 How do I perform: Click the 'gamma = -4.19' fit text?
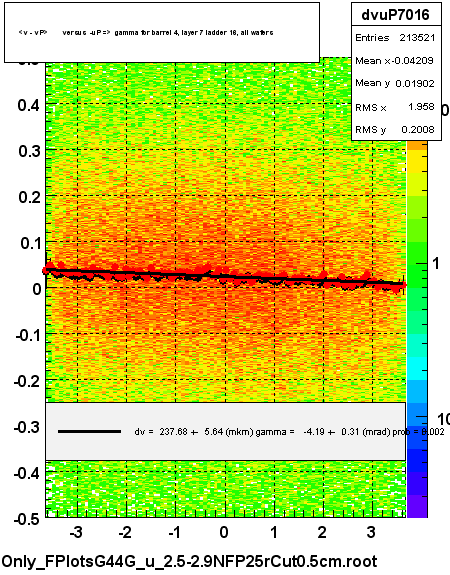[290, 432]
